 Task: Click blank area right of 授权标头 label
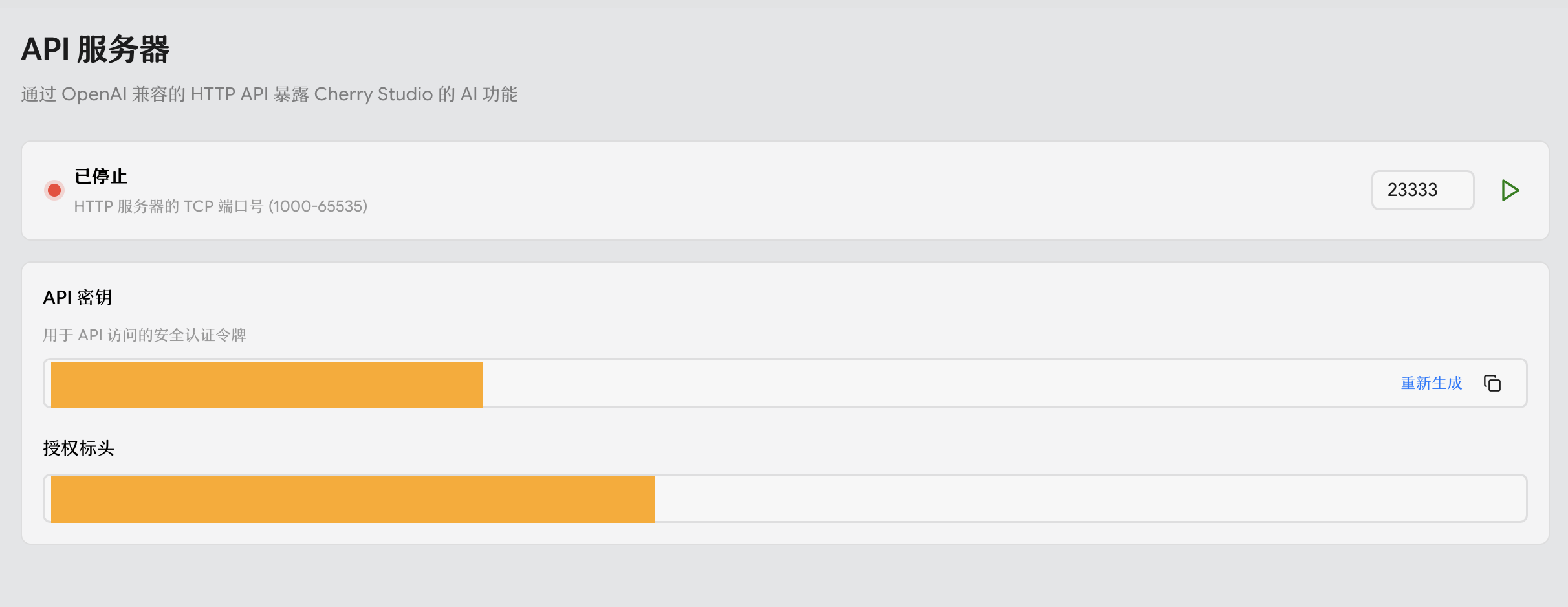click(776, 448)
